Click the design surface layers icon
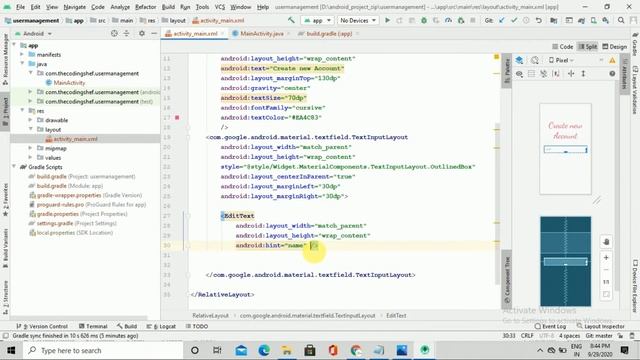Screen dimensions: 640x360 click(519, 60)
